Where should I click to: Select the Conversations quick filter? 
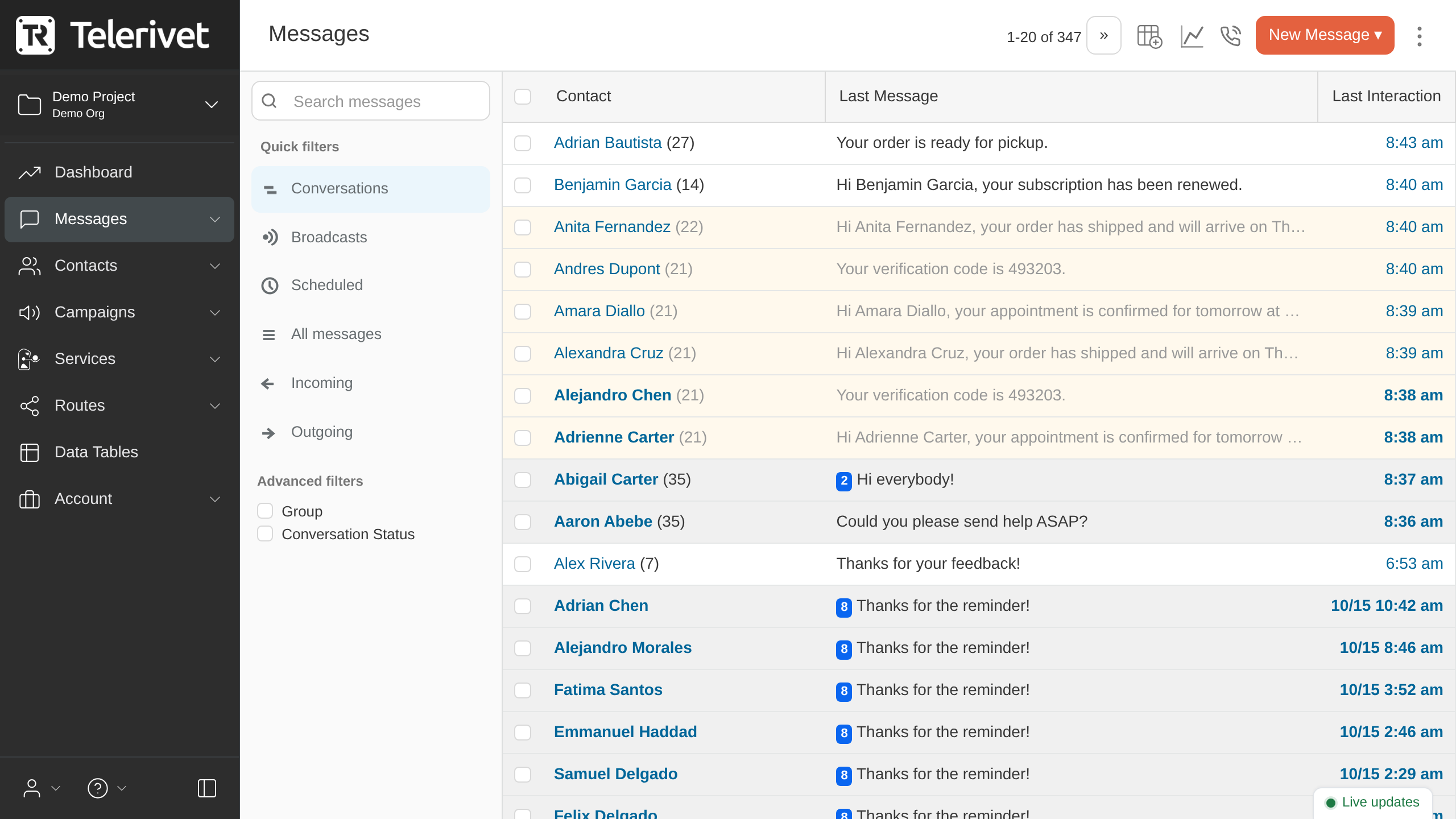pyautogui.click(x=371, y=189)
